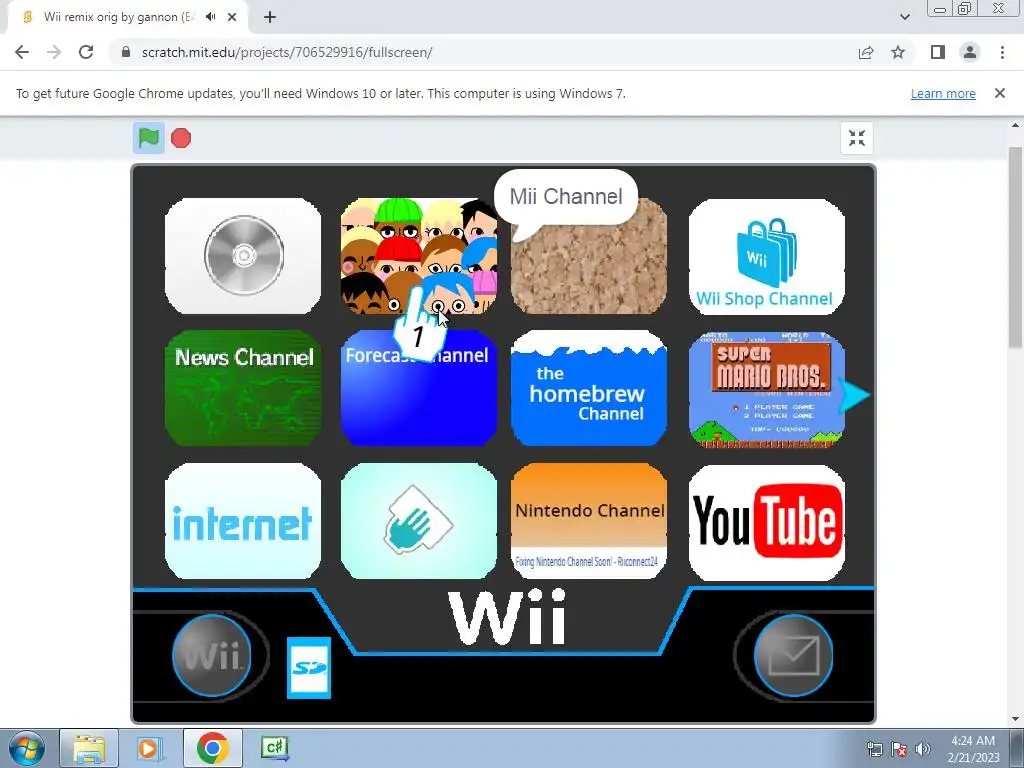
Task: Go forward in browser history
Action: pyautogui.click(x=54, y=52)
